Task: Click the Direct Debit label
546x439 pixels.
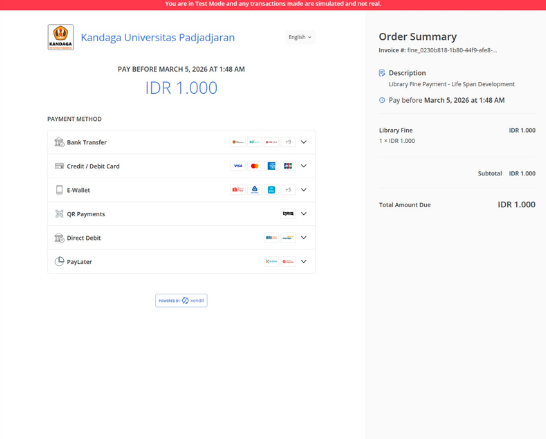Action: tap(84, 238)
